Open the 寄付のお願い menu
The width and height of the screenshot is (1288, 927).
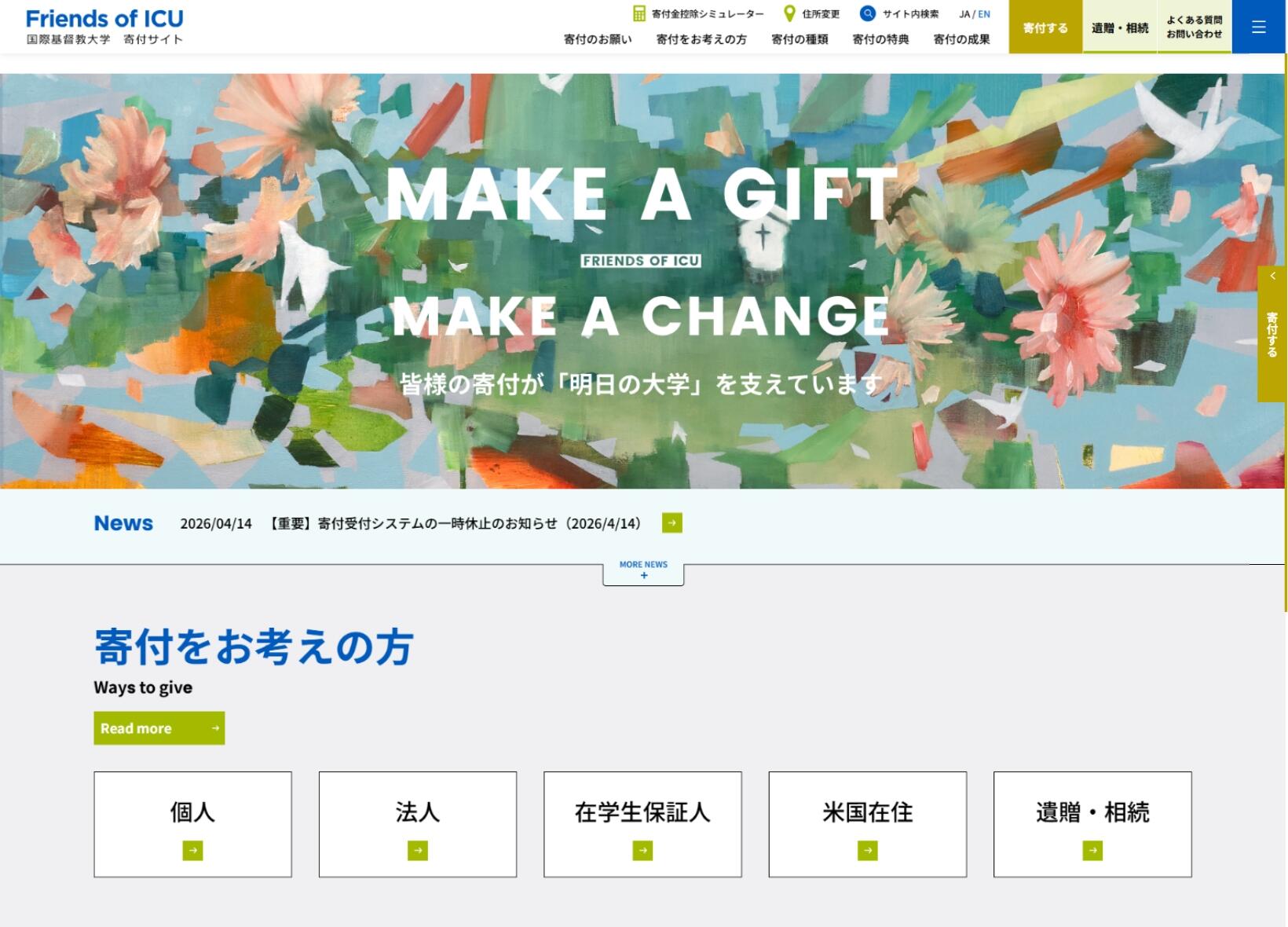coord(598,39)
